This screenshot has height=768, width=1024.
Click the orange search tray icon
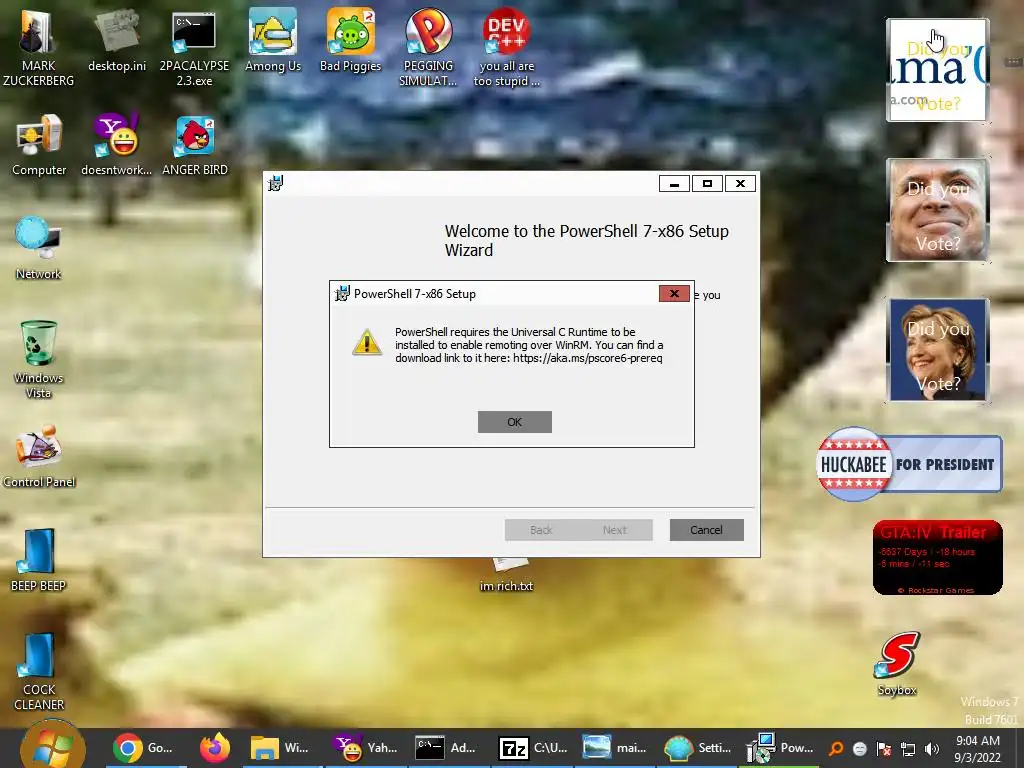836,748
